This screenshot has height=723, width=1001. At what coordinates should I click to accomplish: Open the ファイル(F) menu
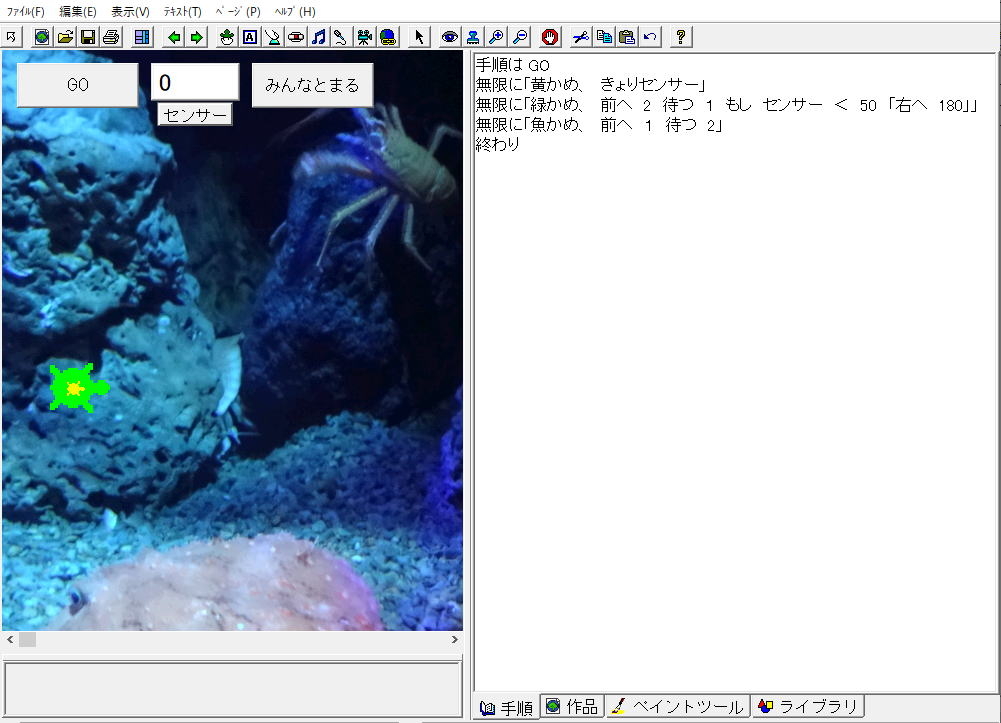(25, 11)
